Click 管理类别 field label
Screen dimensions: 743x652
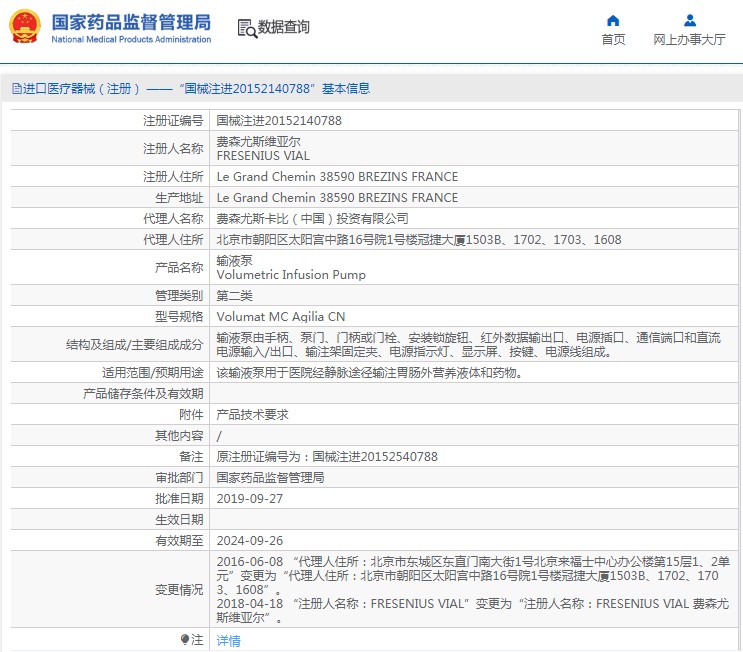pos(179,296)
